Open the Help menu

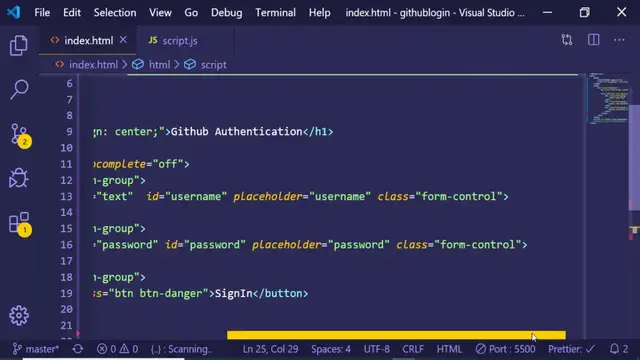(320, 13)
